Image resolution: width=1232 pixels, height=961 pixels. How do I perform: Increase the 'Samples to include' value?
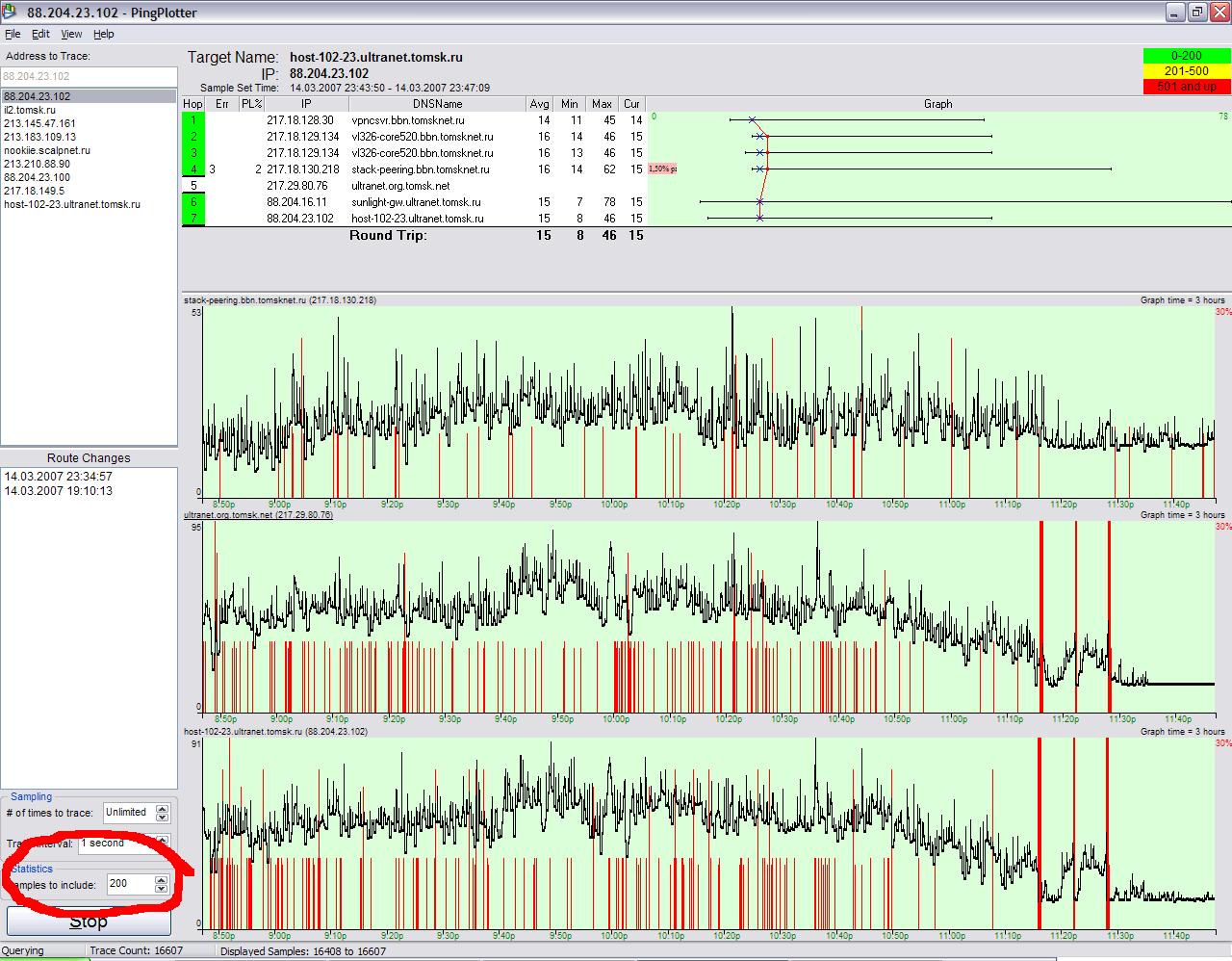161,879
